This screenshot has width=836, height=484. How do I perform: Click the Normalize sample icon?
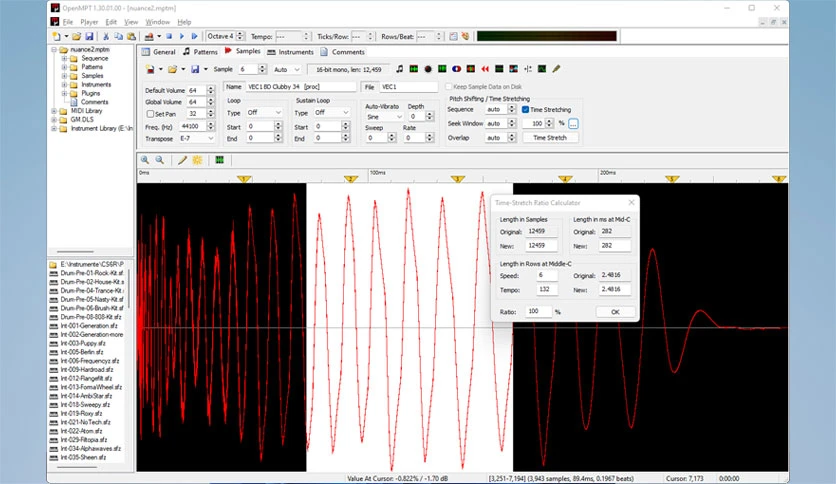pyautogui.click(x=414, y=69)
